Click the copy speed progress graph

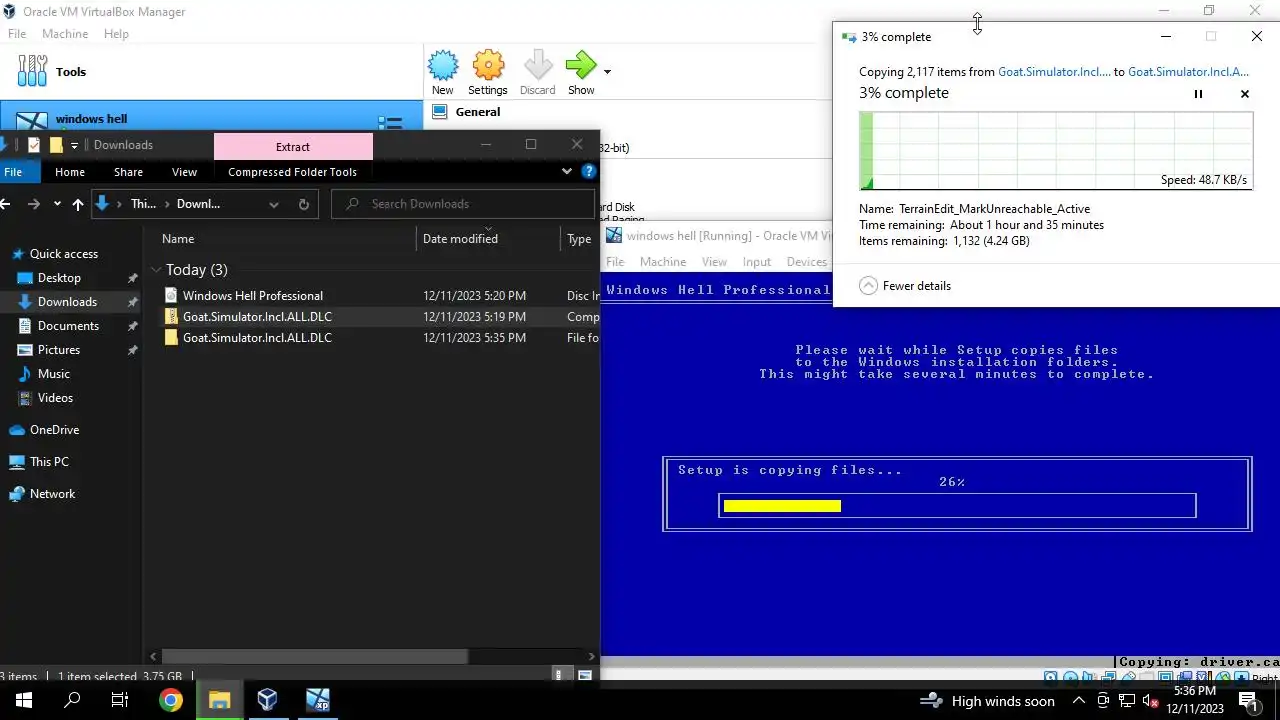(x=1056, y=151)
